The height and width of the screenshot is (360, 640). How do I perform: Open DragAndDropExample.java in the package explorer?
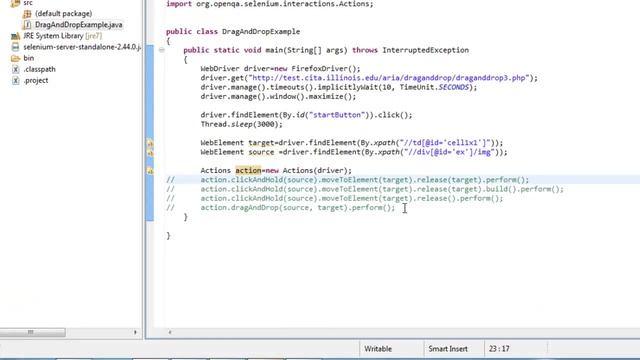pos(78,25)
